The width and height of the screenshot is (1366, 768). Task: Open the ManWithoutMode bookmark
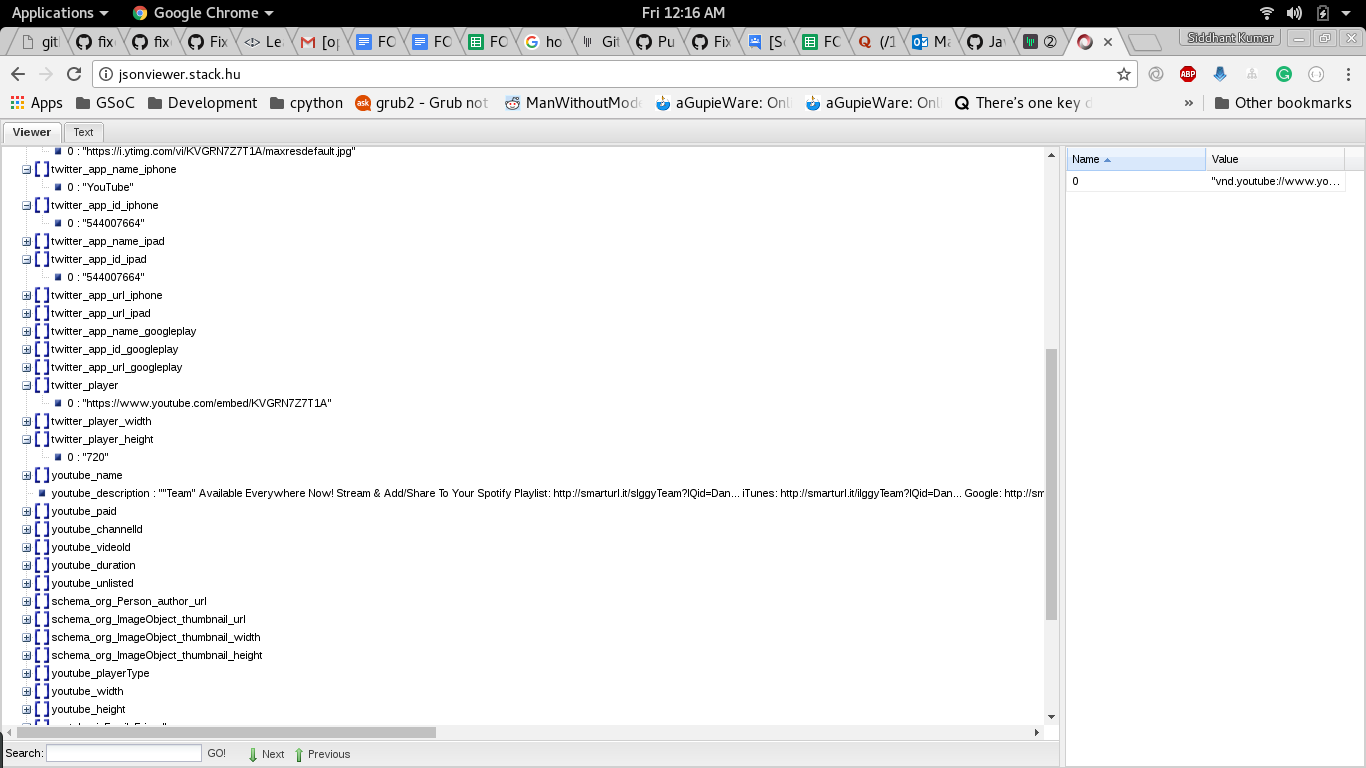coord(572,103)
